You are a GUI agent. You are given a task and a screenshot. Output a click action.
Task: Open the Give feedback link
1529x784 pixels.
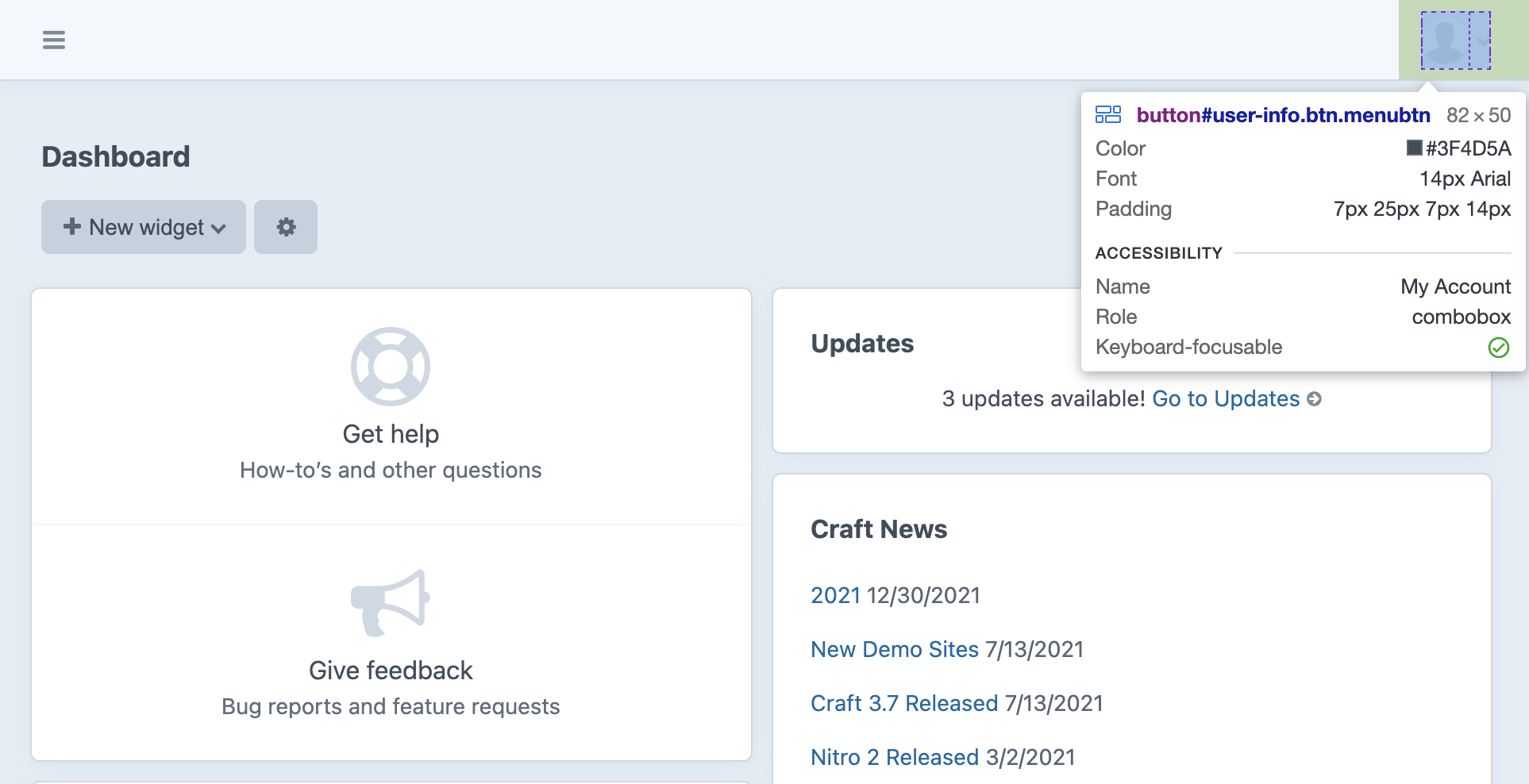pyautogui.click(x=391, y=671)
